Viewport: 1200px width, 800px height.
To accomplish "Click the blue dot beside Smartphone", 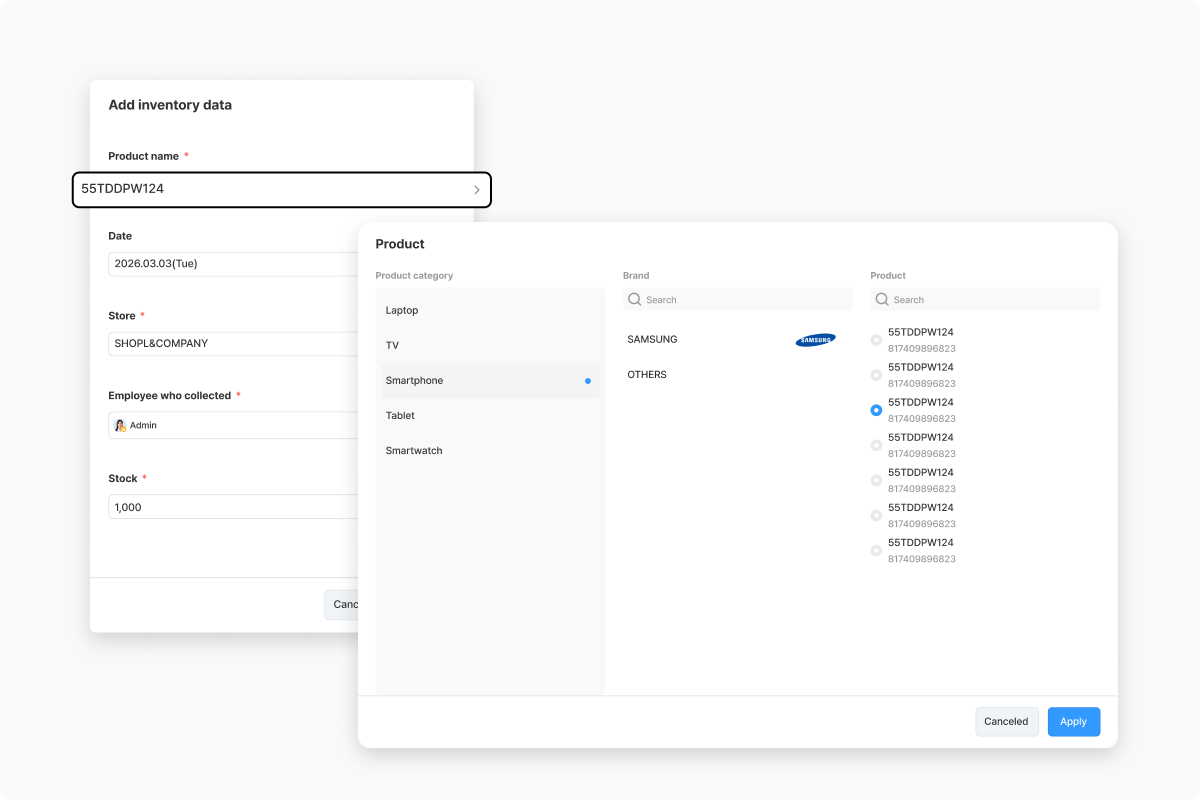I will click(x=588, y=381).
